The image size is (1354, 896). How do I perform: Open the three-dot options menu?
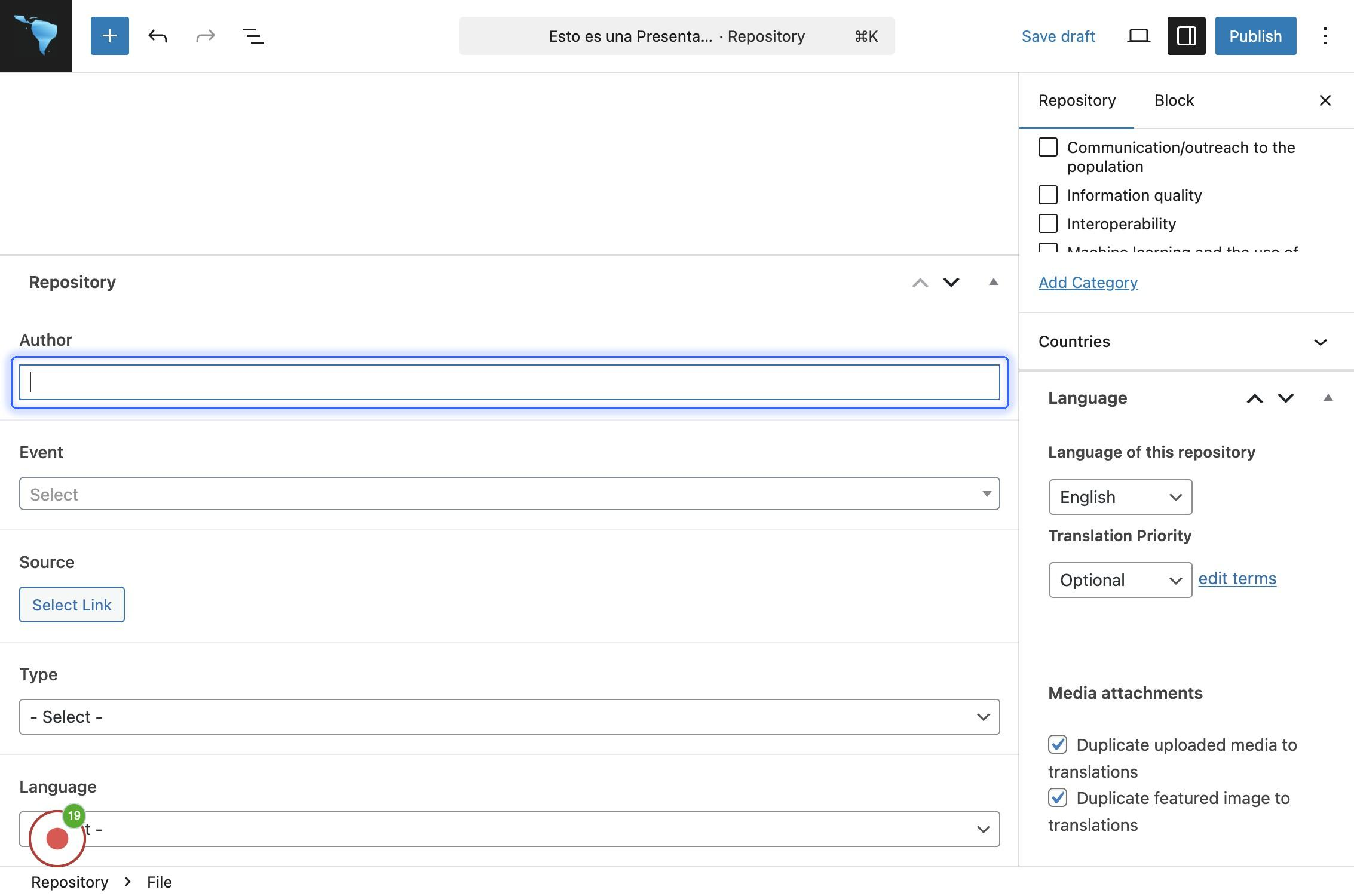click(x=1325, y=36)
